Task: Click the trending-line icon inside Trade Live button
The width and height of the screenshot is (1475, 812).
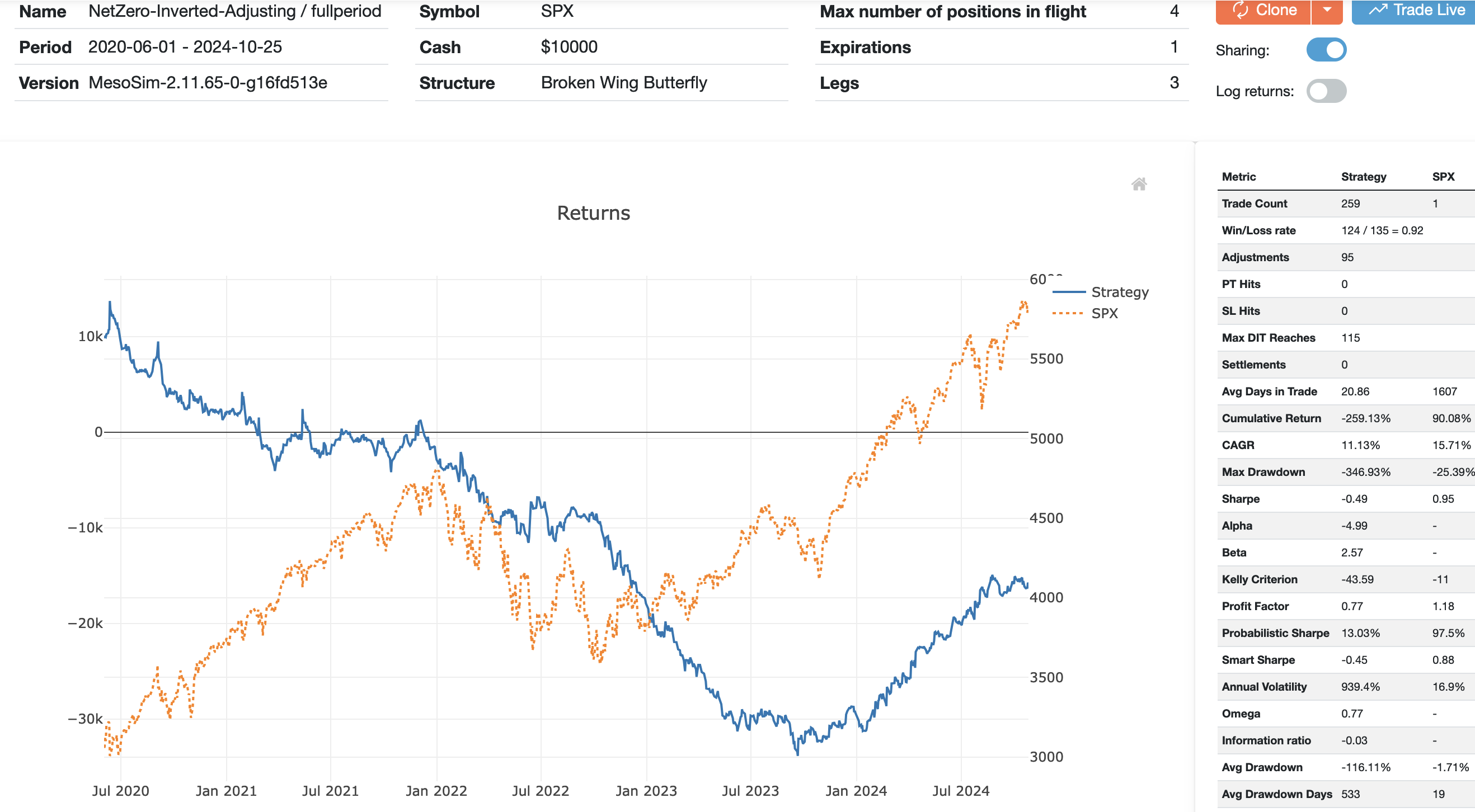Action: tap(1378, 9)
